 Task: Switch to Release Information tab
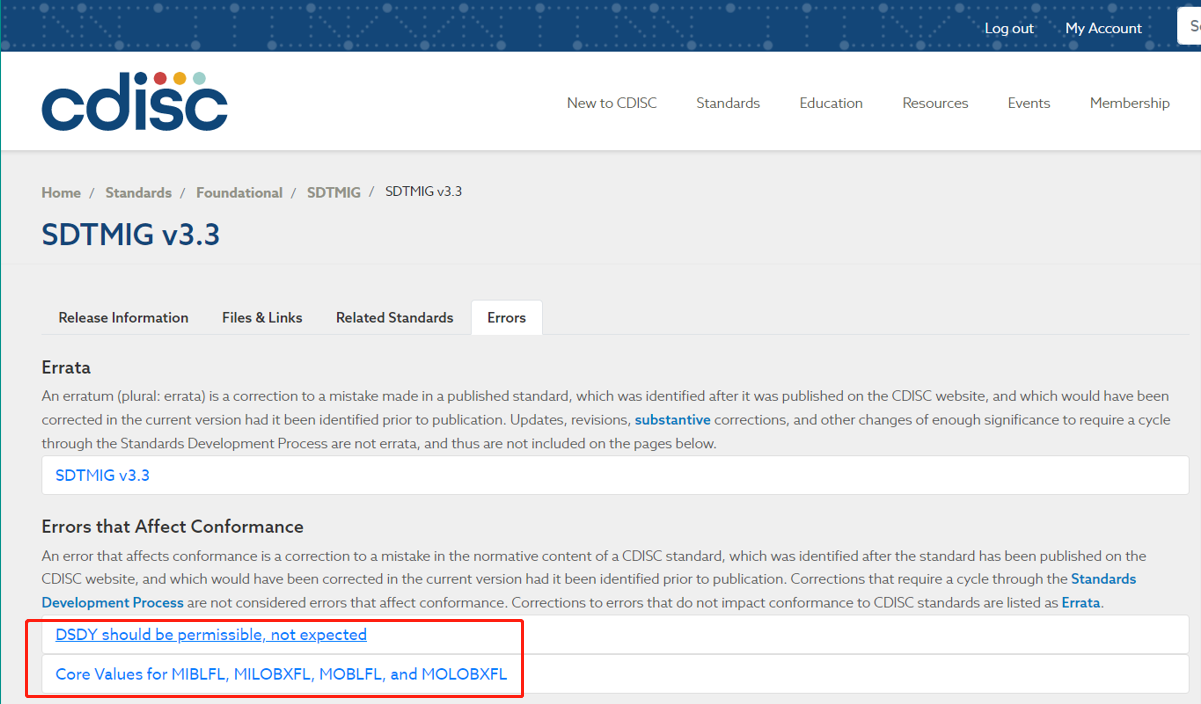pos(123,318)
